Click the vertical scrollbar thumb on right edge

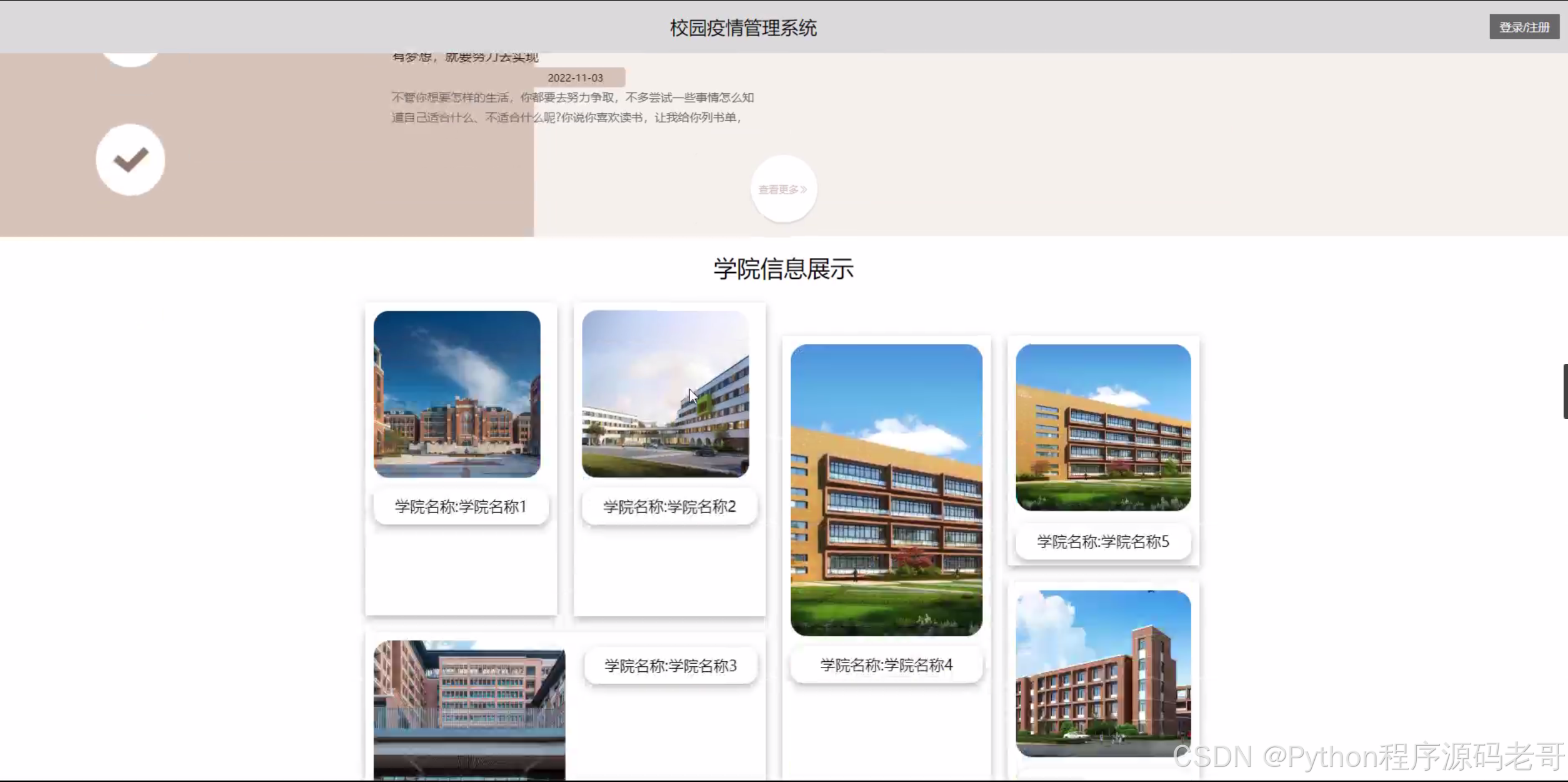[x=1564, y=391]
